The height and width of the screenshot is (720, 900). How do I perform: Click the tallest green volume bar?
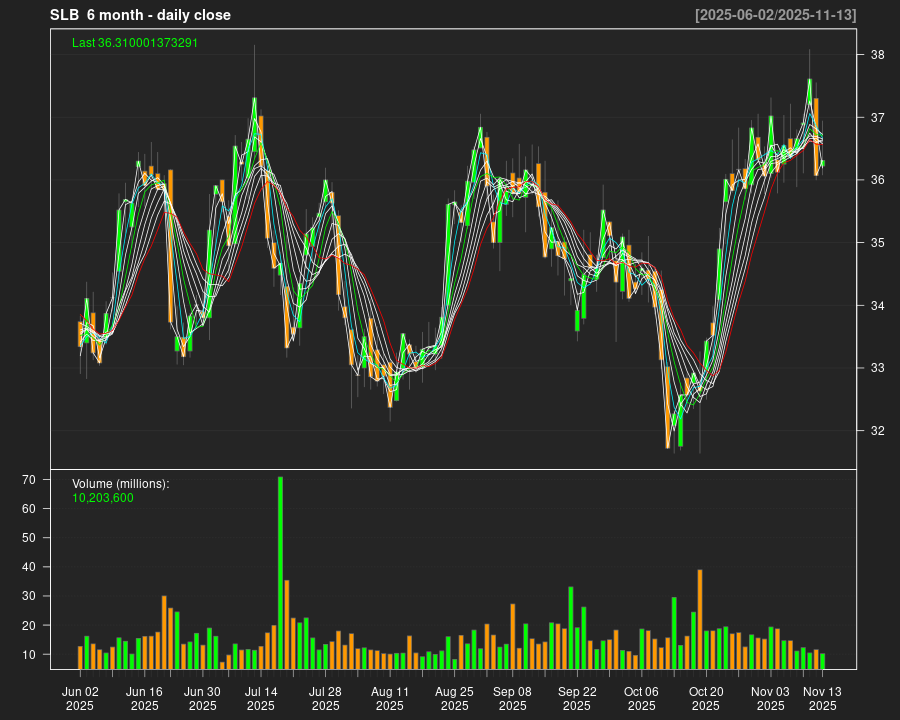tap(280, 572)
